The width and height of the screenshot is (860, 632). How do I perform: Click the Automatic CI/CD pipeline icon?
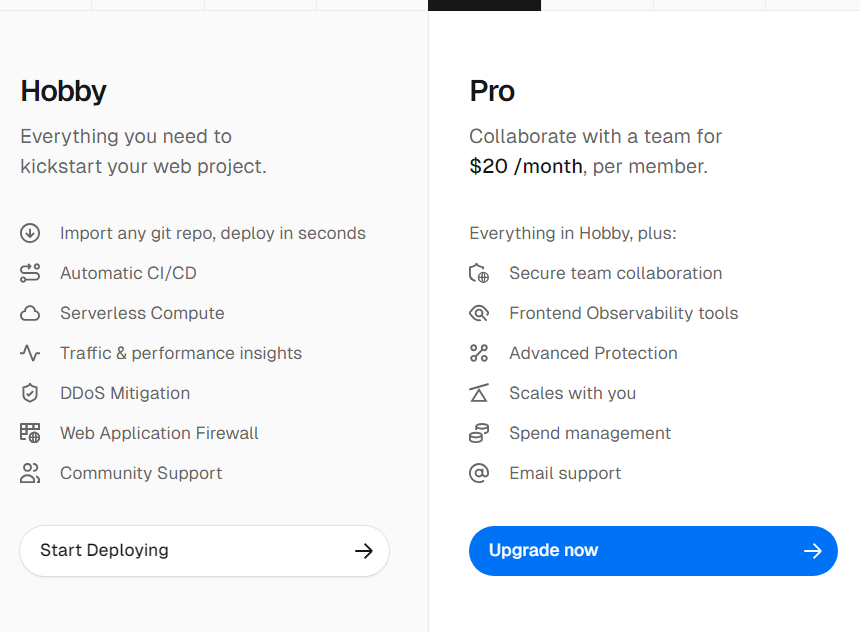coord(30,273)
